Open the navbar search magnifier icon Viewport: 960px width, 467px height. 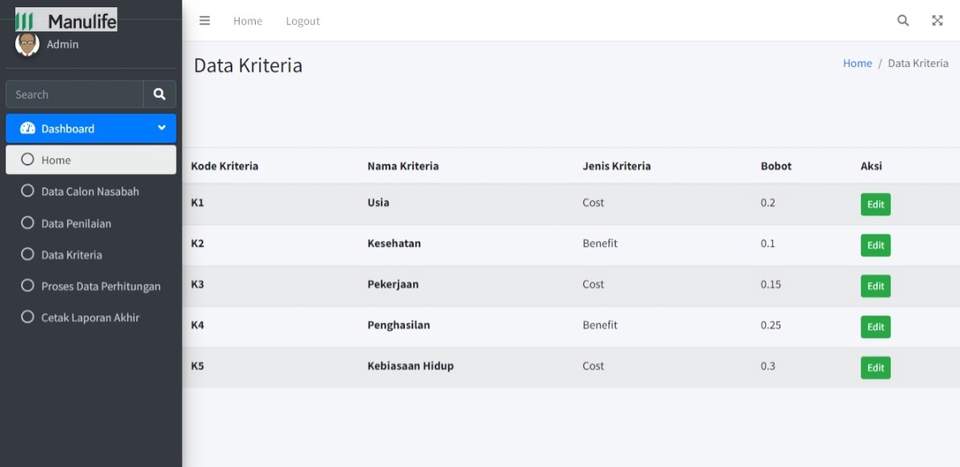[x=903, y=20]
